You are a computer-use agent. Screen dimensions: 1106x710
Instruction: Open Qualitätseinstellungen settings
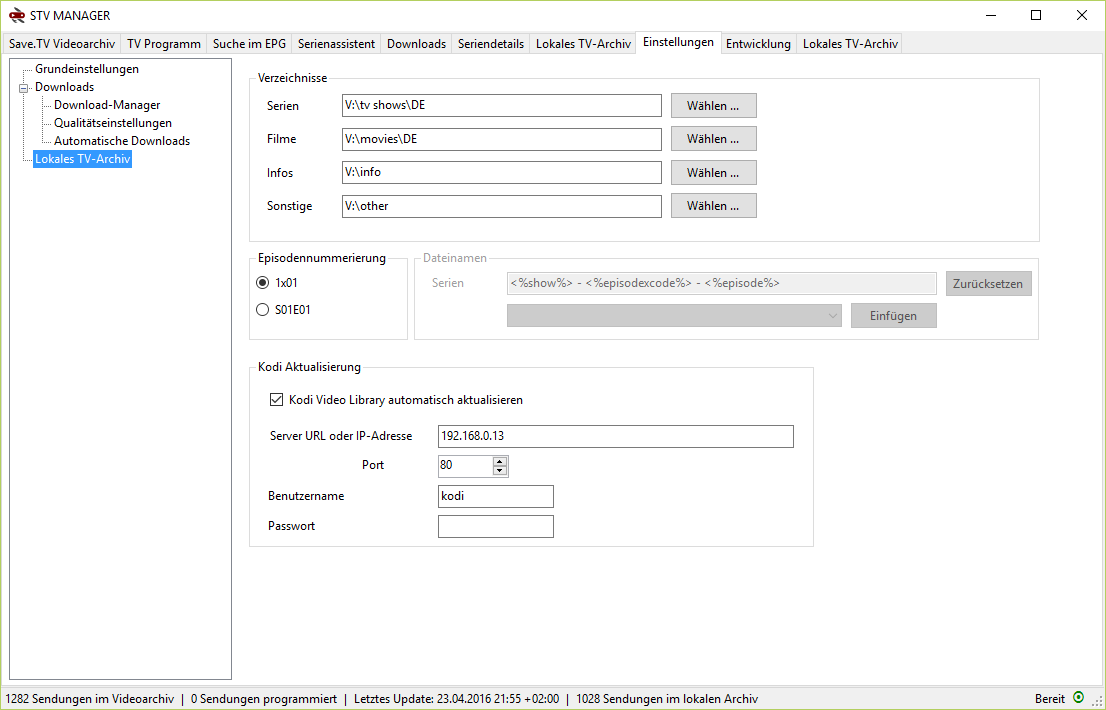click(x=115, y=122)
